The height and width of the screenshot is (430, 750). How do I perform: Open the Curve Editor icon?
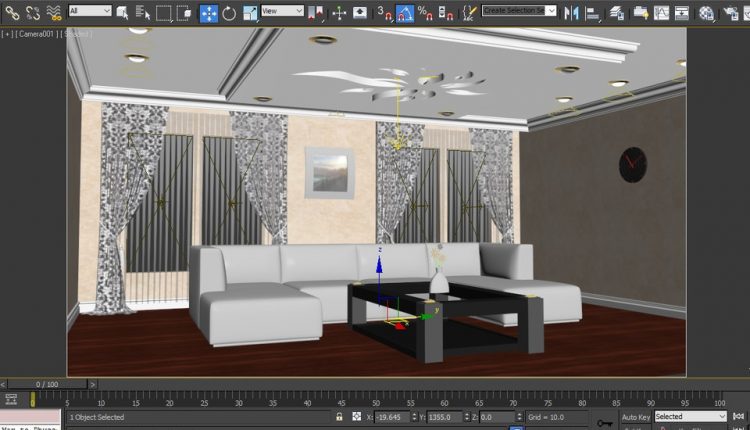[662, 13]
